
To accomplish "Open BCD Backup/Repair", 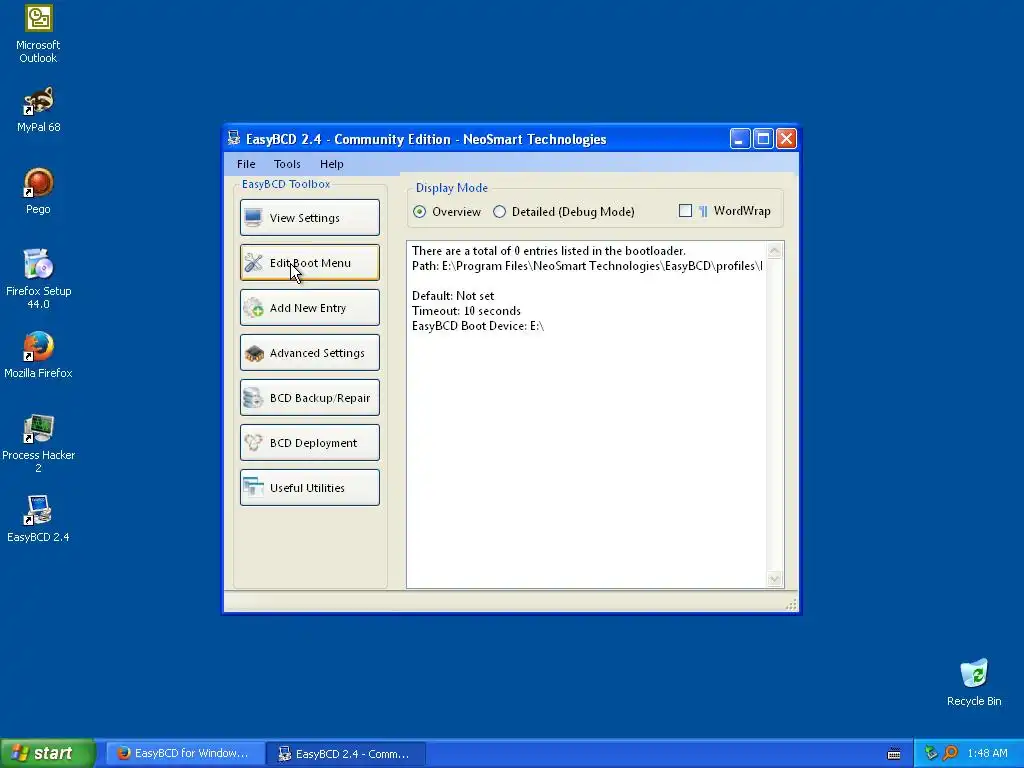I will coord(310,398).
